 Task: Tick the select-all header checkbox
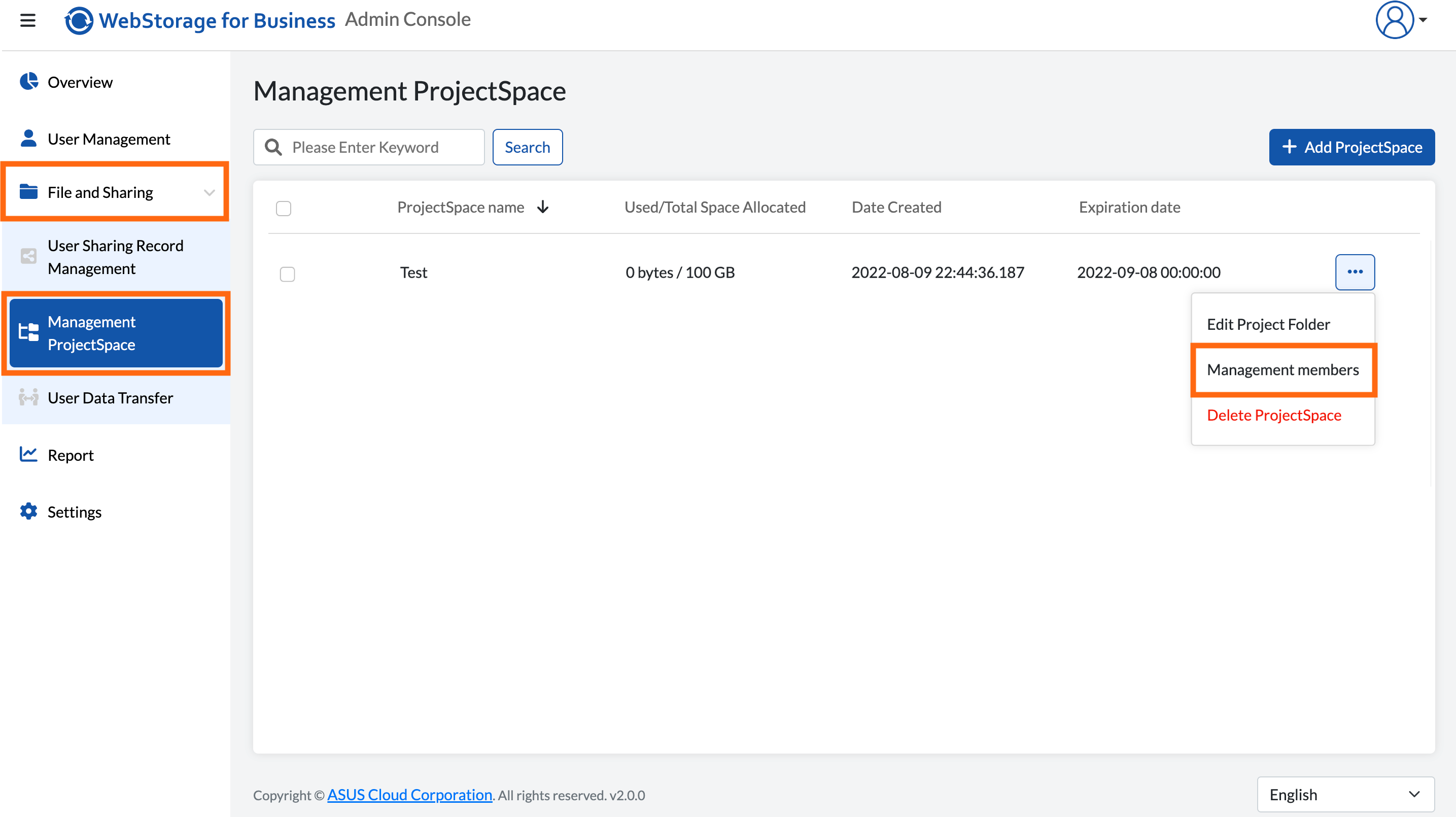(284, 209)
